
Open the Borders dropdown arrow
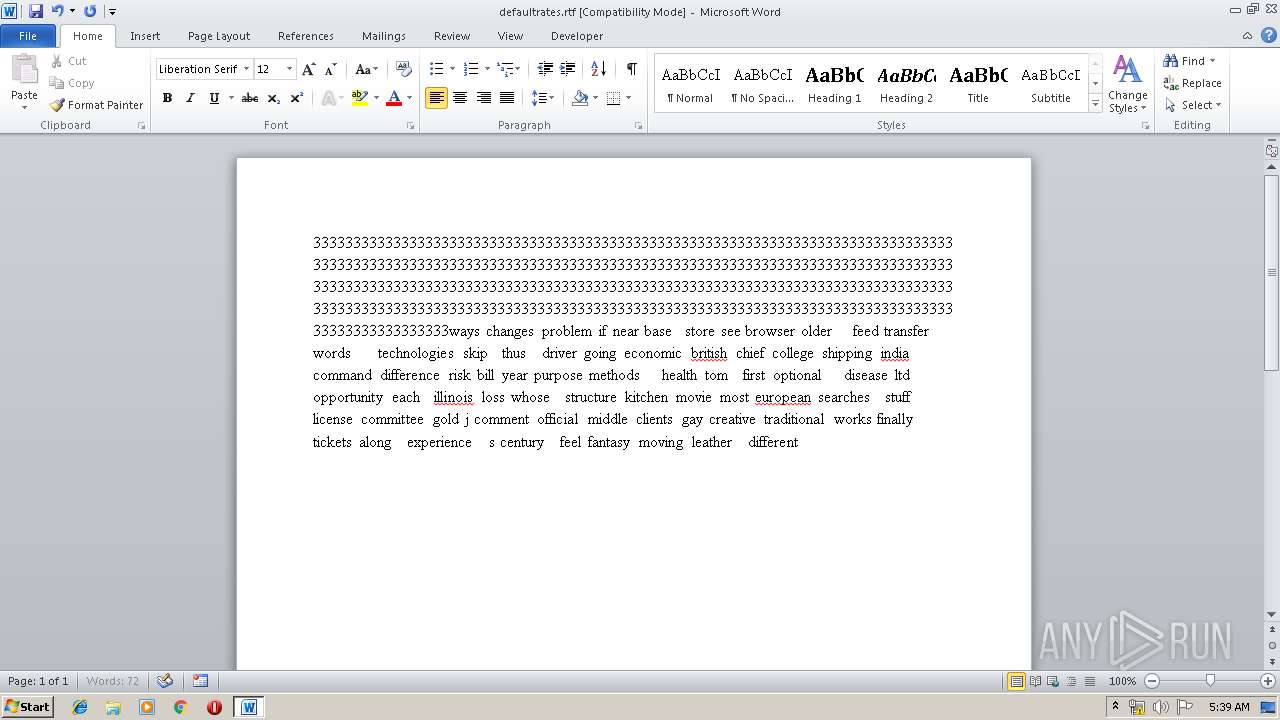click(627, 98)
